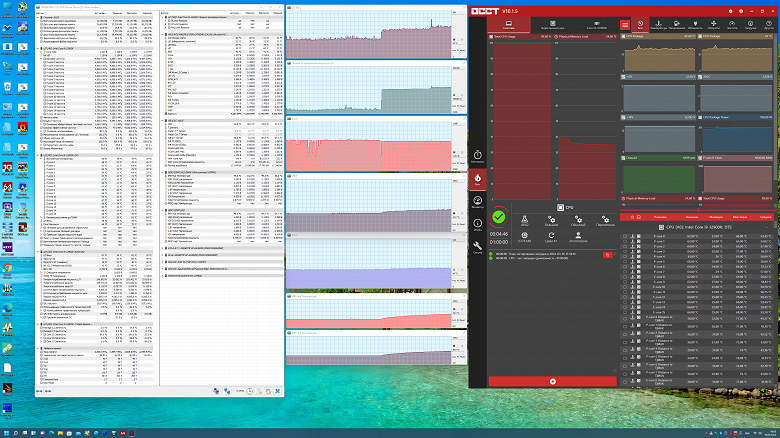Screen dimensions: 780x438
Task: Click the blue X icon in HWiNFO toolbar
Action: pyautogui.click(x=278, y=391)
